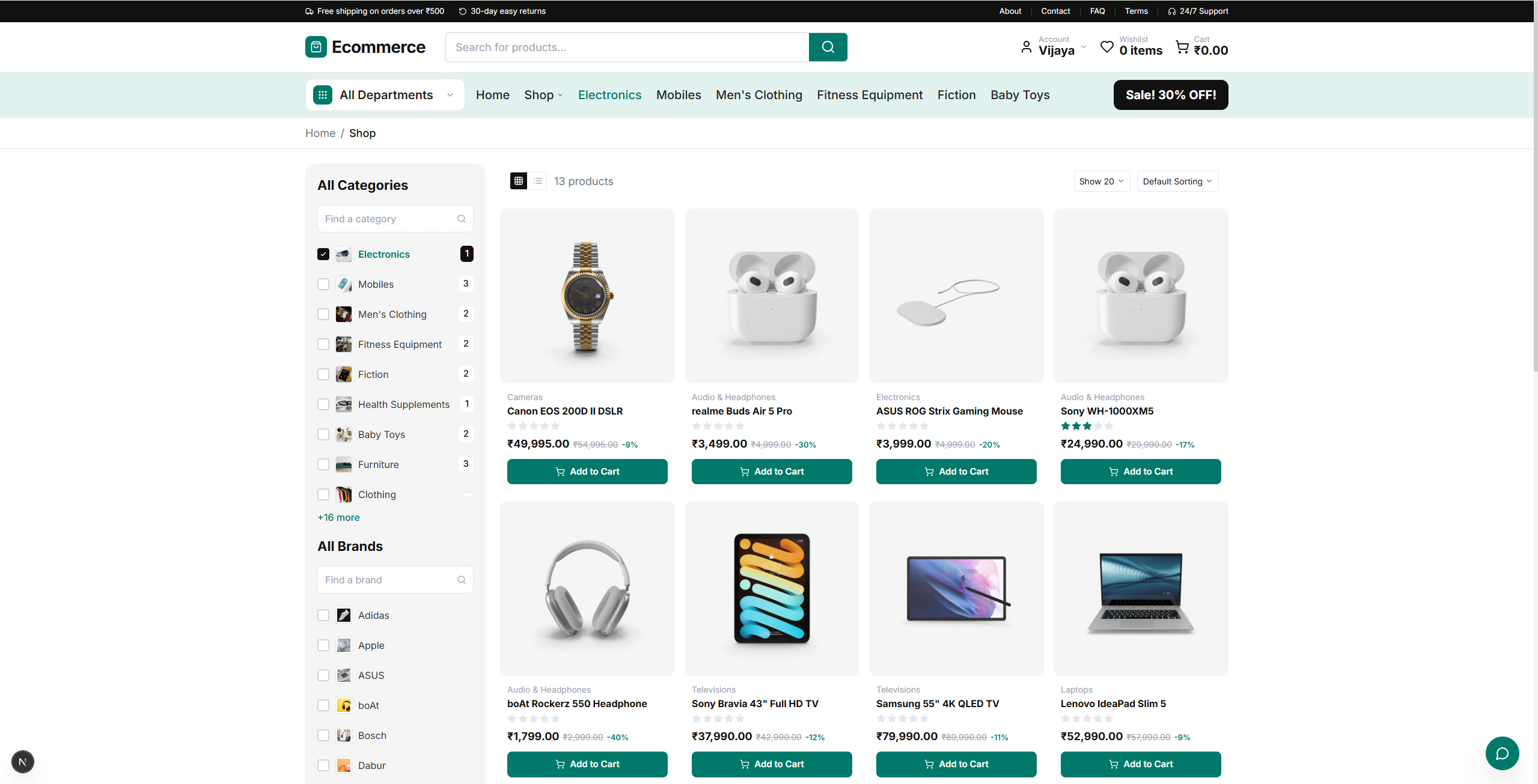Switch to grid view layout

(x=518, y=181)
